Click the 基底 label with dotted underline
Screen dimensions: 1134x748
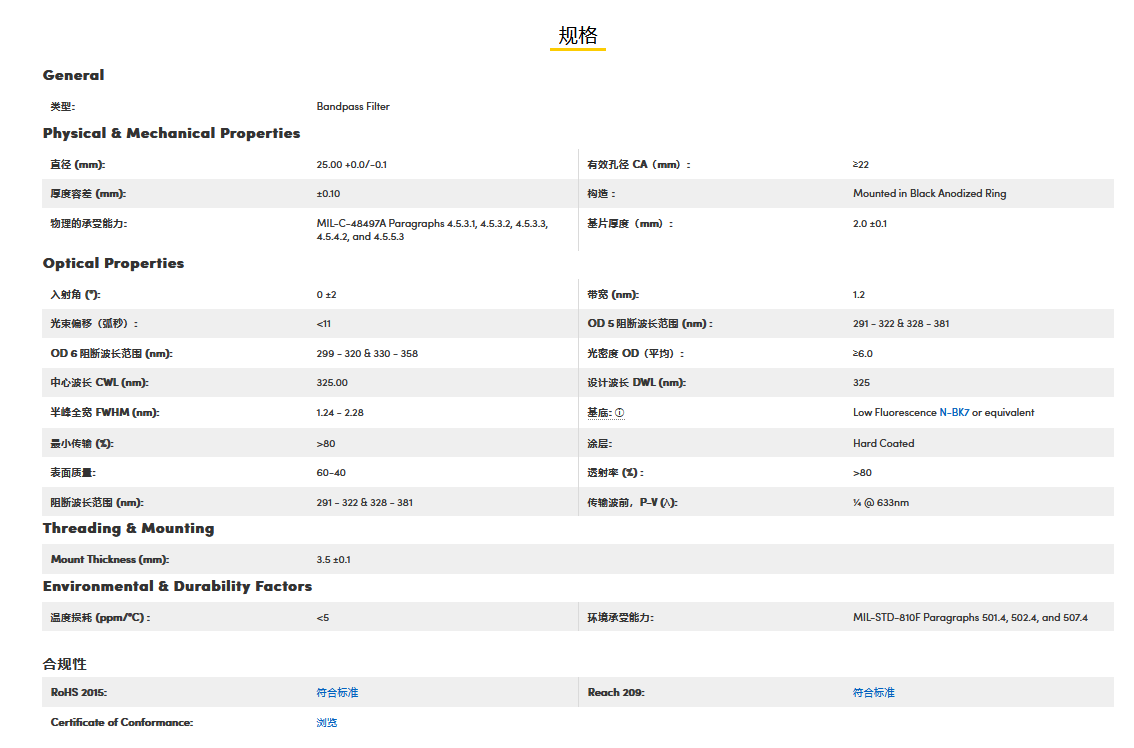(x=599, y=413)
